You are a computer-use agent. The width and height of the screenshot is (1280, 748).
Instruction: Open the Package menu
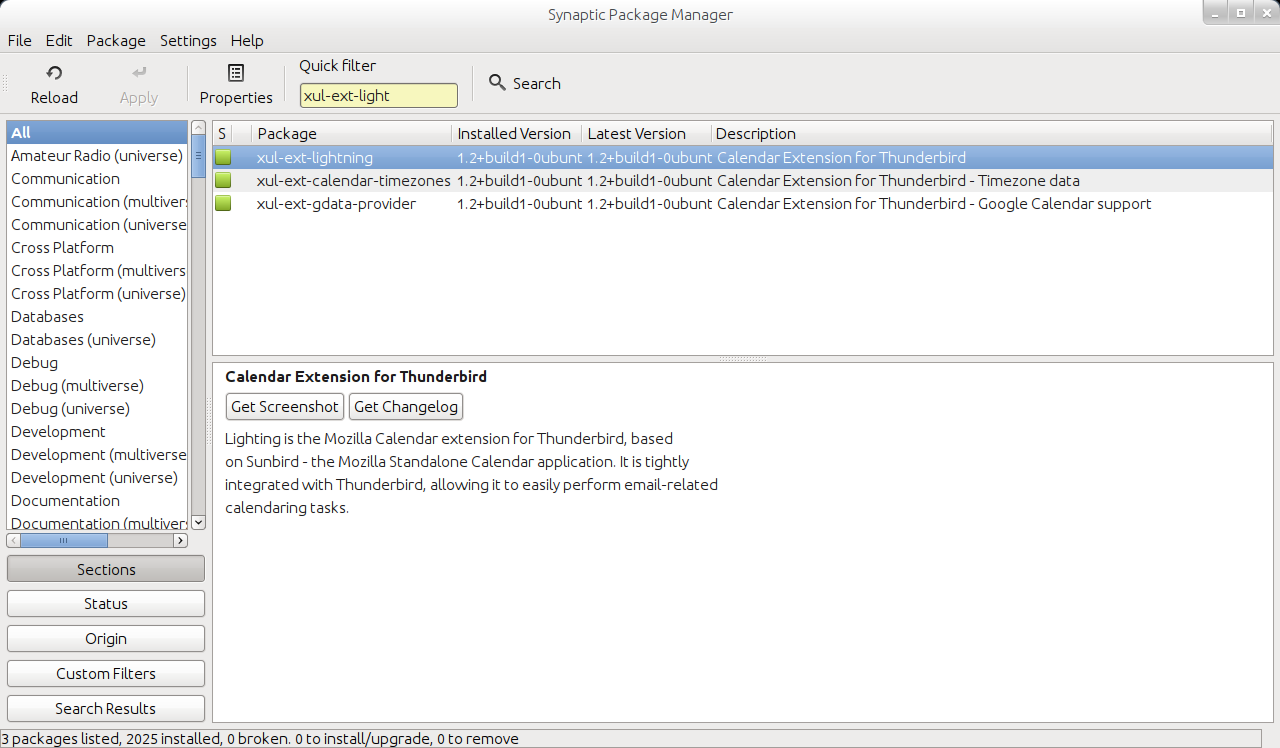(116, 41)
